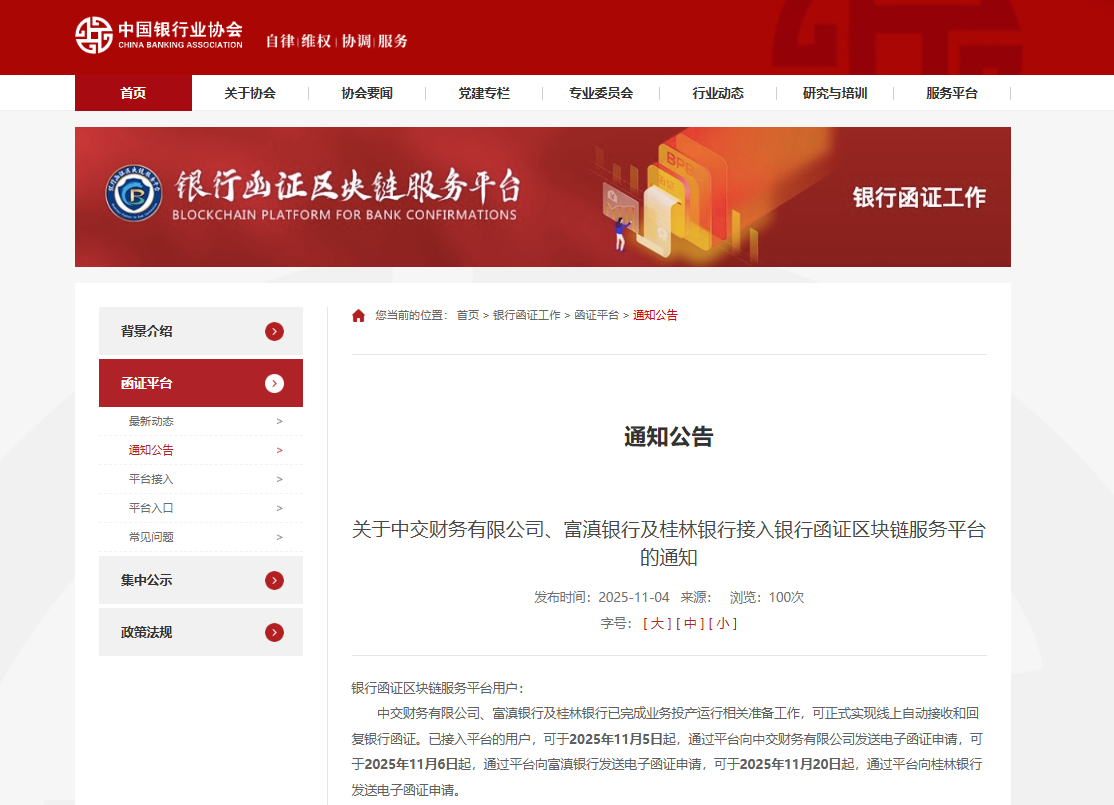Click 函证平台 breadcrumb link

(x=596, y=315)
